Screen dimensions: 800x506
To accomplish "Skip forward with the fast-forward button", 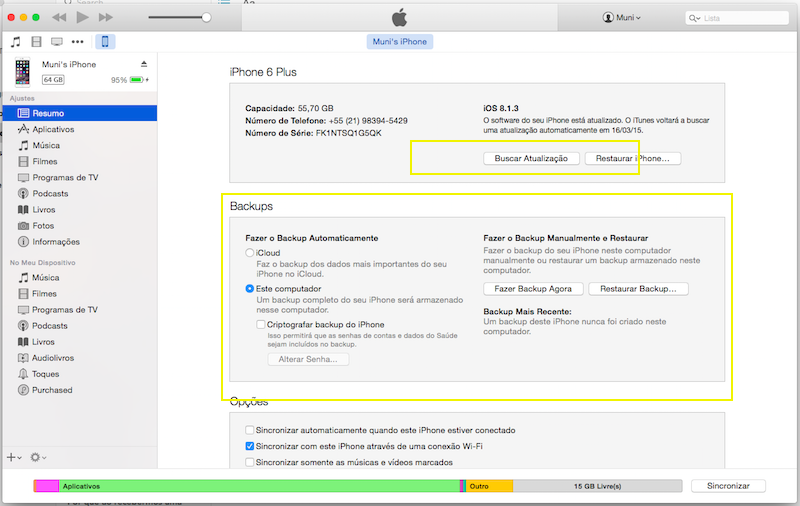I will (106, 17).
